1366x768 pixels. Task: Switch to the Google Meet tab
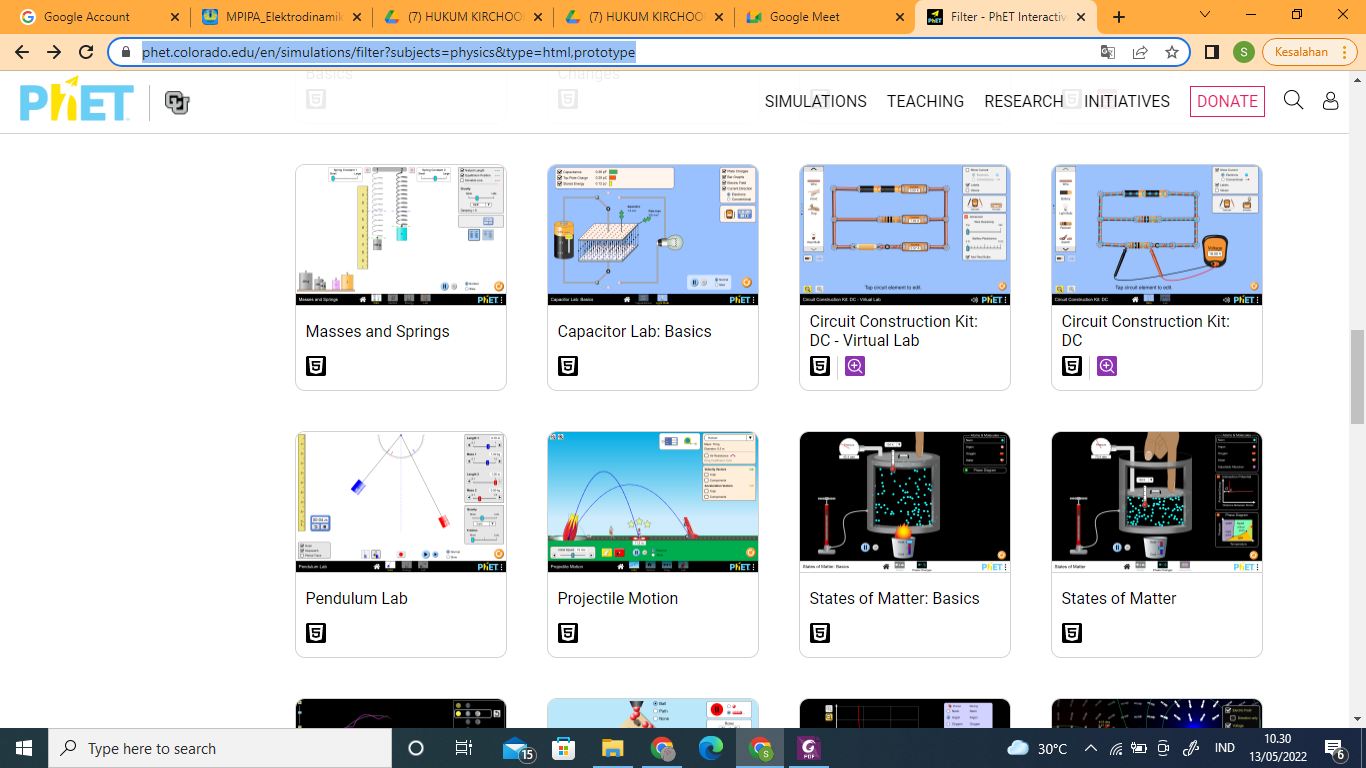[818, 17]
